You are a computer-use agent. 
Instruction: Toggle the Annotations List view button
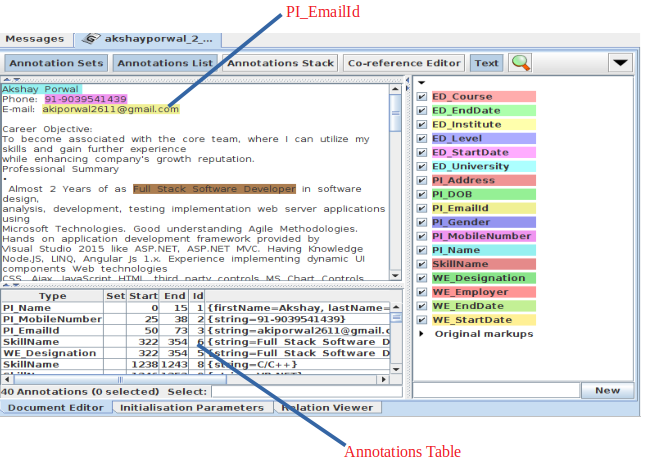[164, 63]
